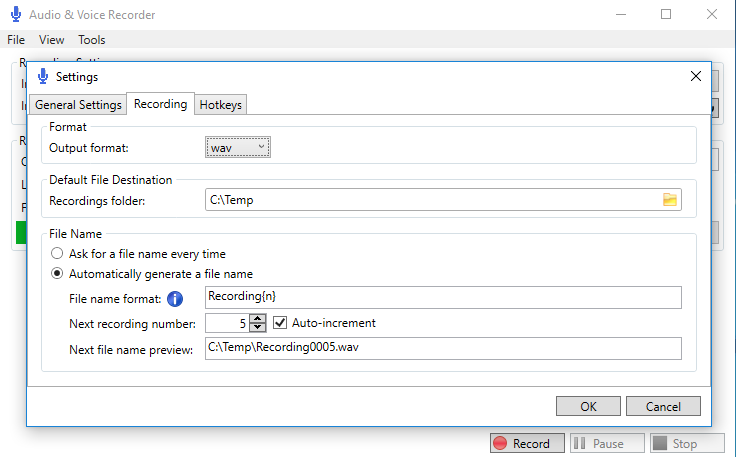The height and width of the screenshot is (457, 736).
Task: Switch to the General Settings tab
Action: [78, 105]
